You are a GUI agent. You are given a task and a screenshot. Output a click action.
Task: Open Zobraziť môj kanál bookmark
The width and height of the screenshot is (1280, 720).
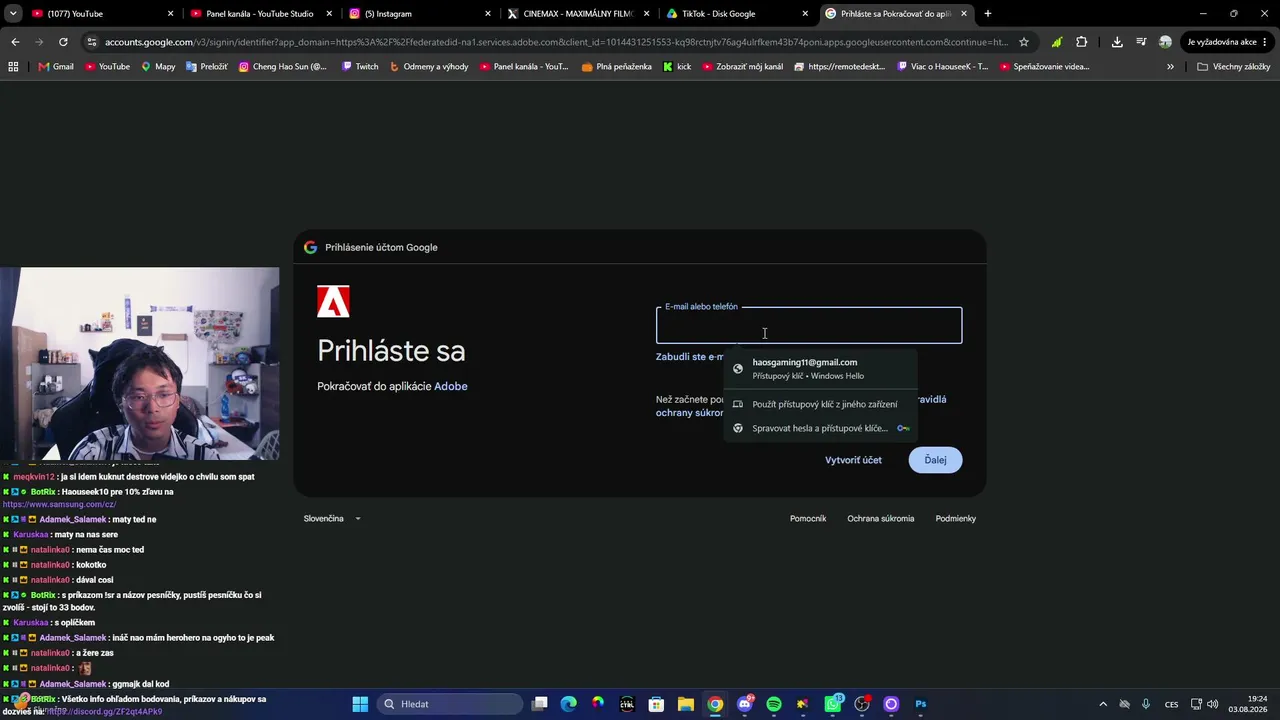744,67
